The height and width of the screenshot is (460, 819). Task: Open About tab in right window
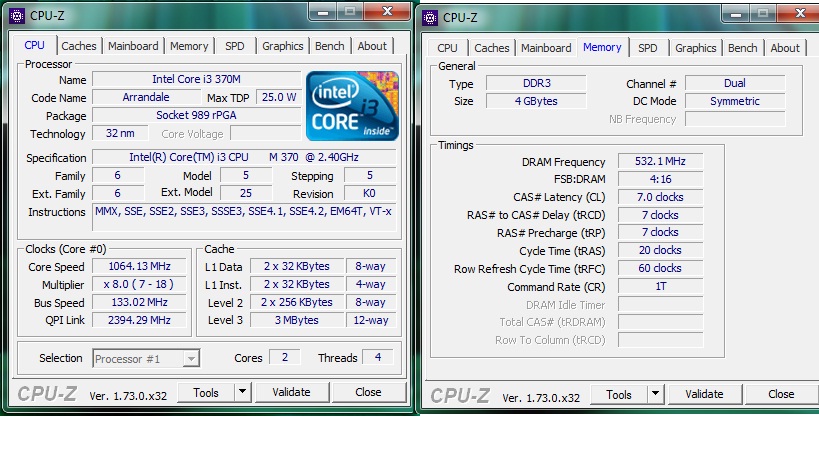[x=785, y=48]
